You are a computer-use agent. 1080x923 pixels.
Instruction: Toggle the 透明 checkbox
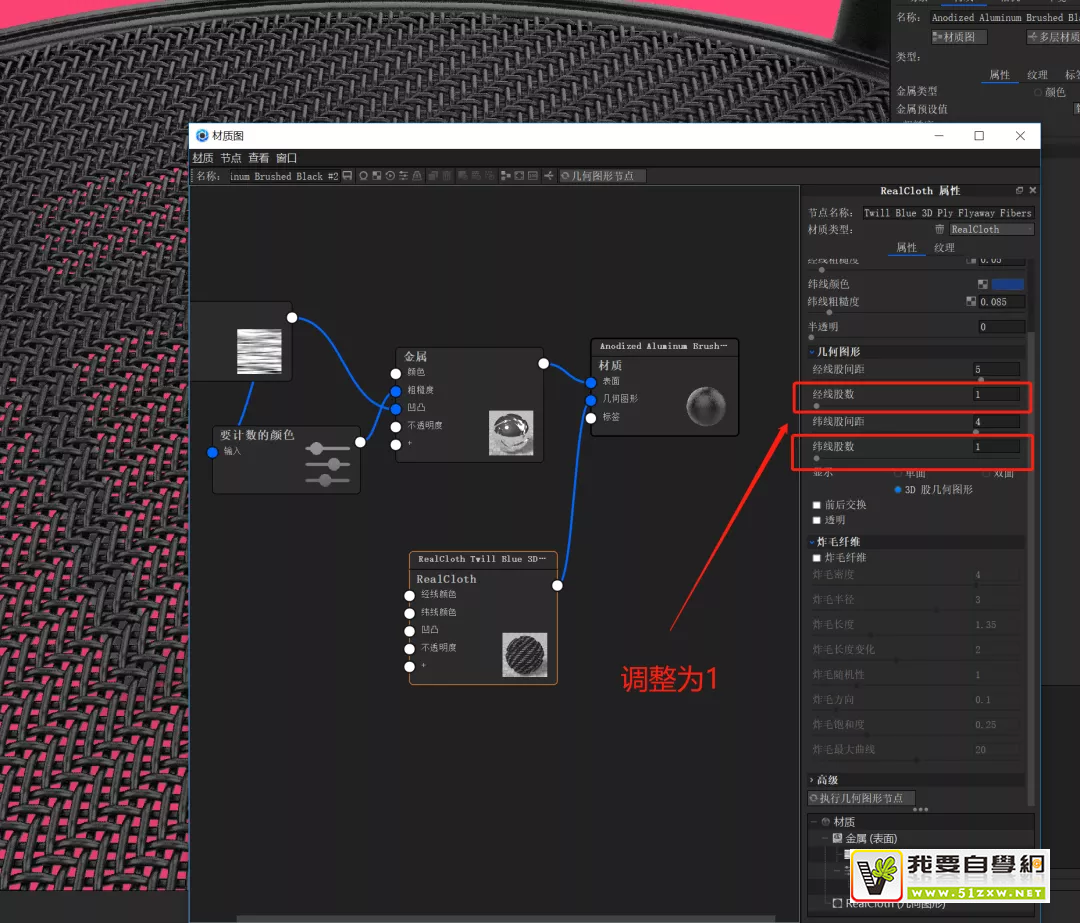817,520
